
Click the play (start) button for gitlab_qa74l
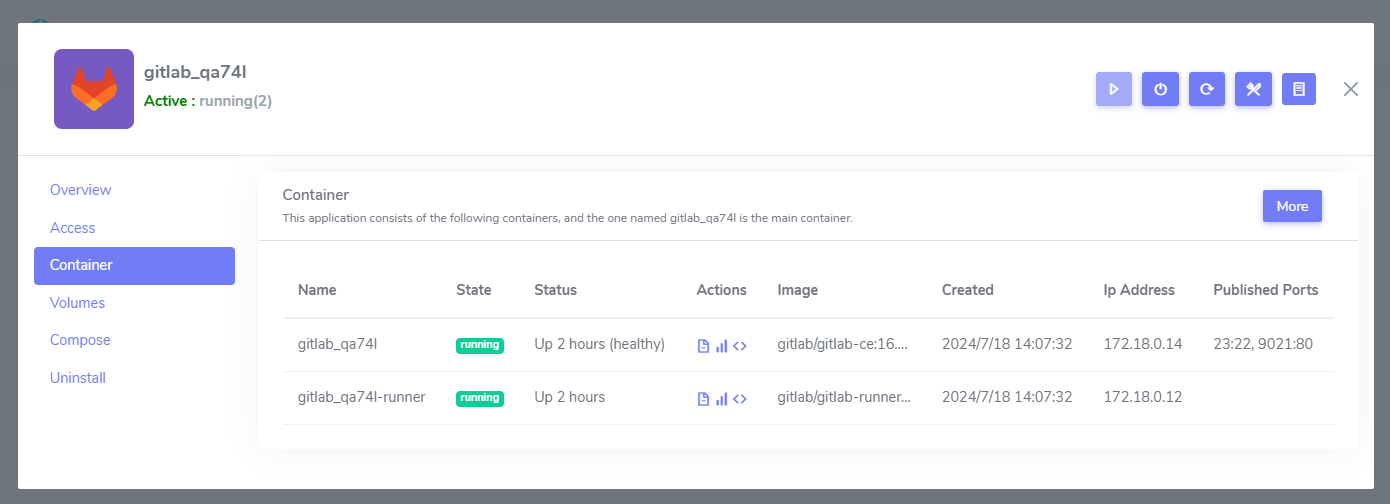(x=1113, y=89)
